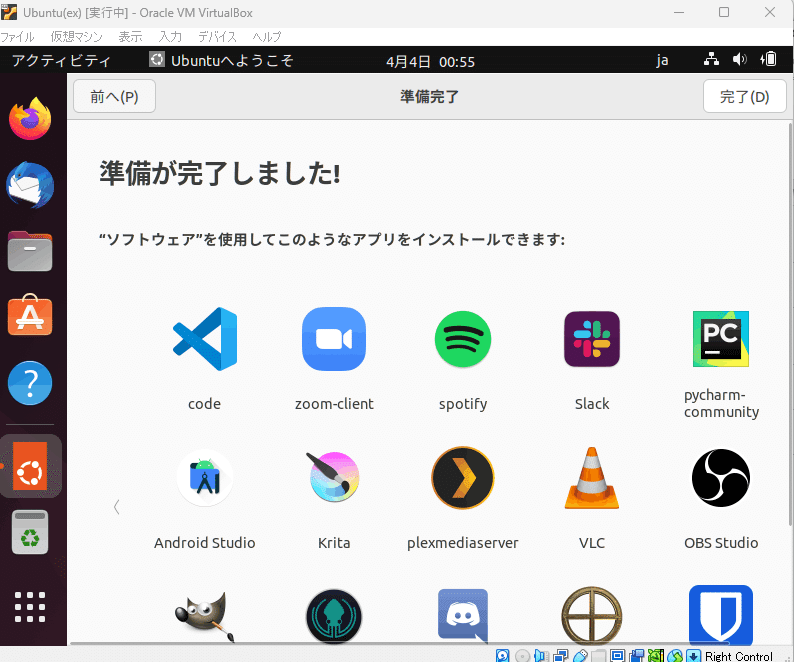The width and height of the screenshot is (794, 662).
Task: Click the 準備が完了しました! heading
Action: click(x=220, y=173)
